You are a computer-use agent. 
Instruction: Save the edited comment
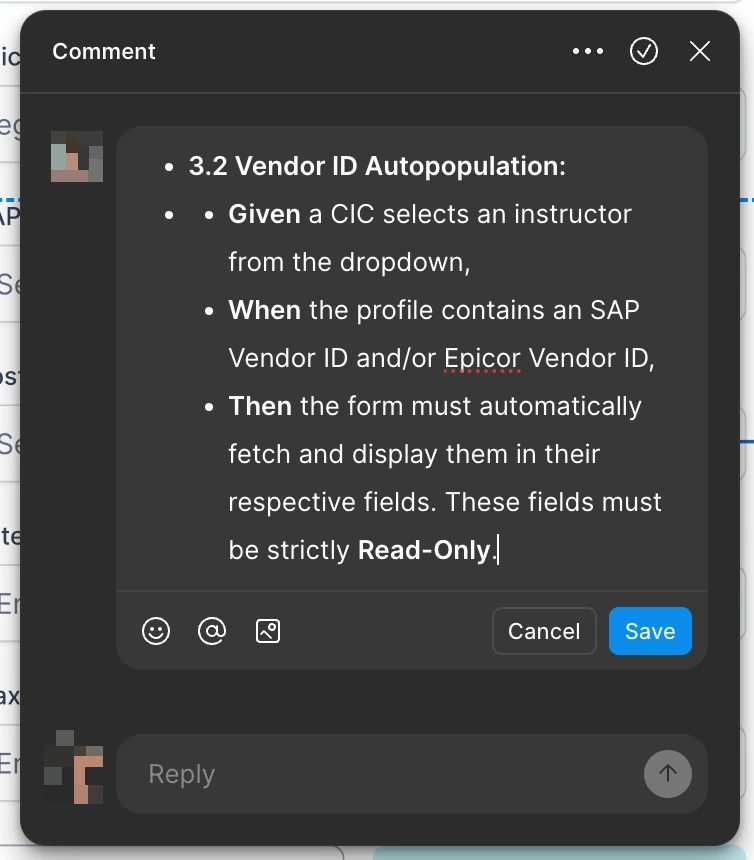point(650,631)
